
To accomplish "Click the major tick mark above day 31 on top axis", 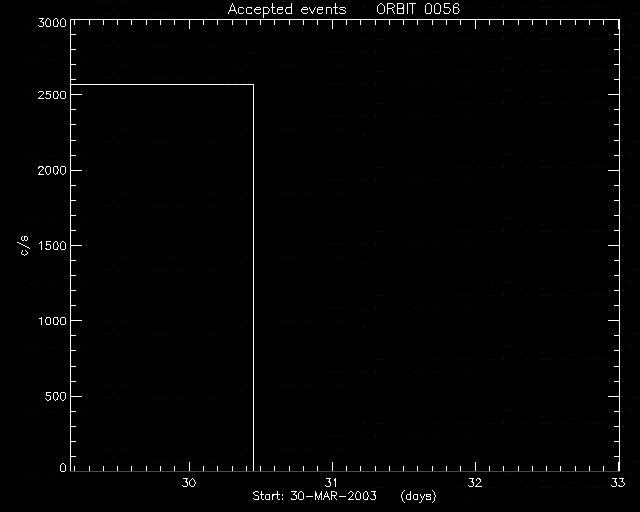I will 333,24.
